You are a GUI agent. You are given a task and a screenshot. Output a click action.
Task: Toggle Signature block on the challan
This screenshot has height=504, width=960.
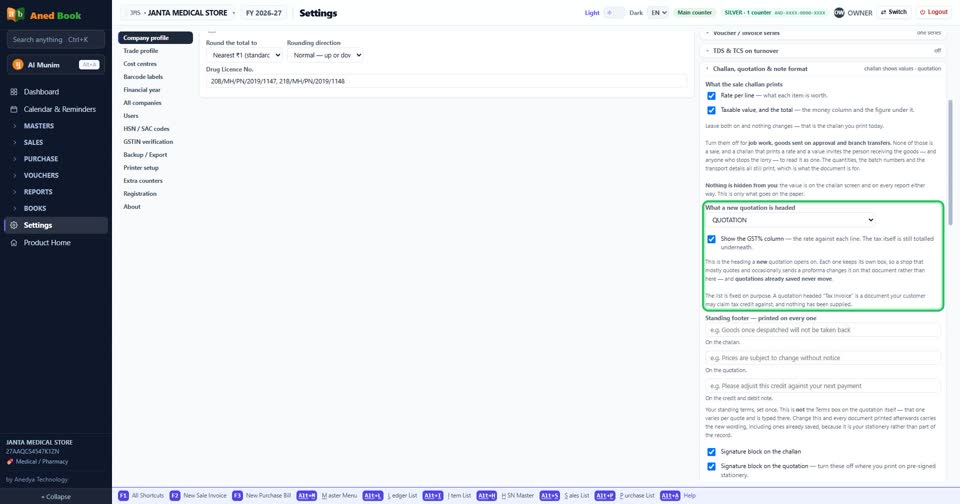coord(711,452)
